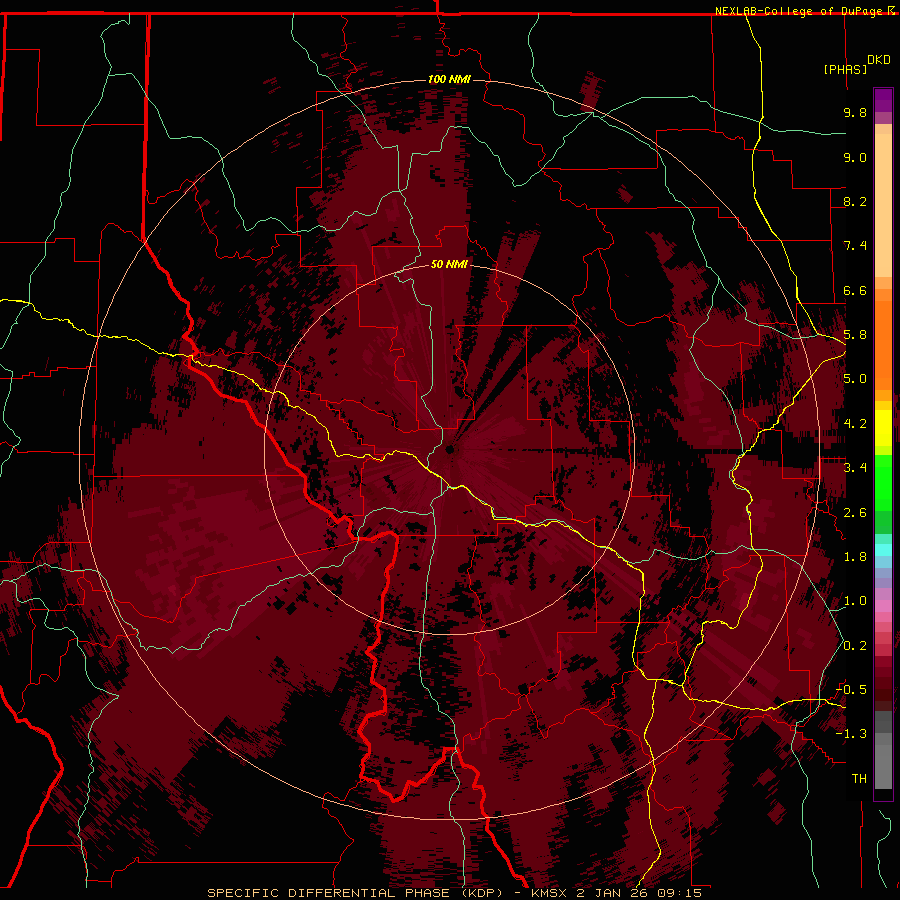Click the 5.0 scale value

(x=855, y=379)
